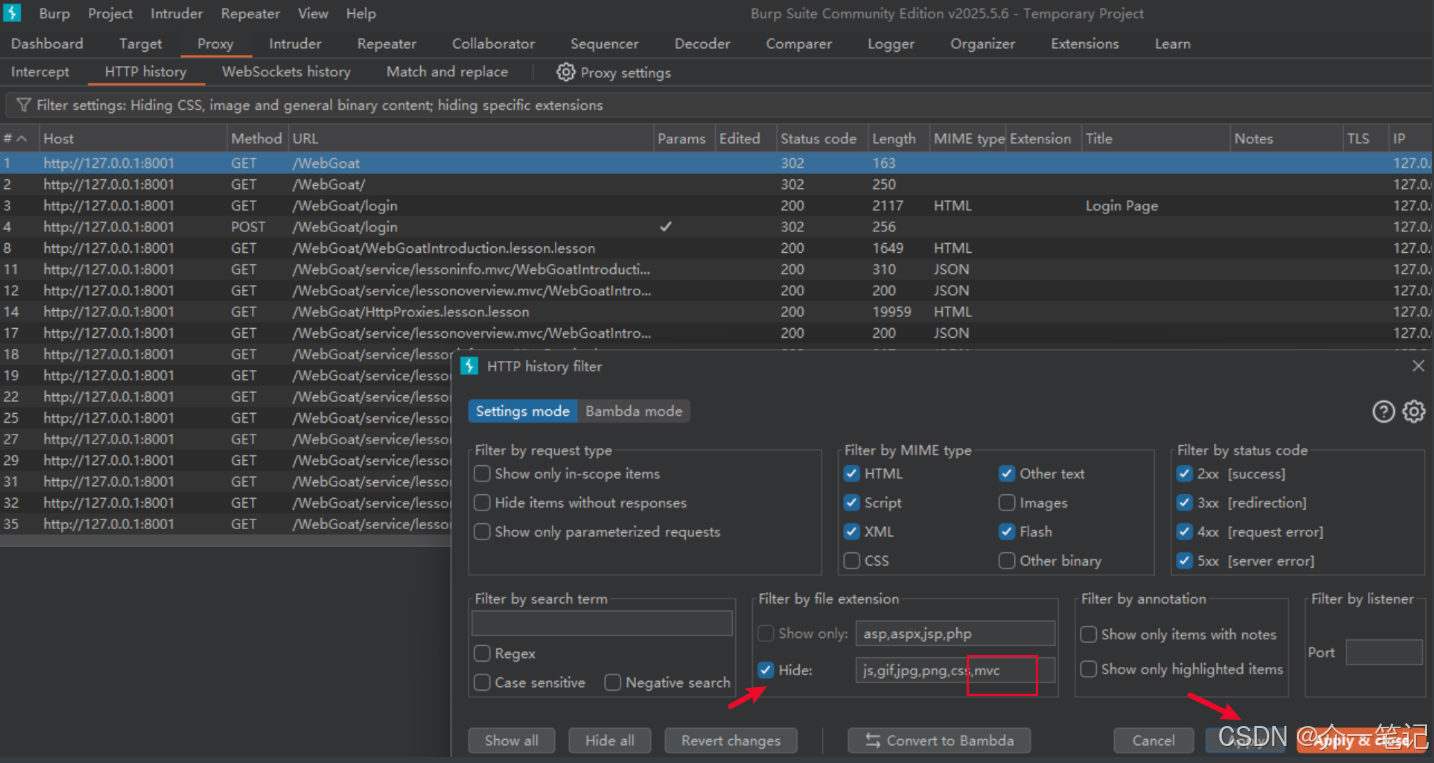The image size is (1434, 763).
Task: Enable Other binary MIME type filter
Action: [x=1007, y=561]
